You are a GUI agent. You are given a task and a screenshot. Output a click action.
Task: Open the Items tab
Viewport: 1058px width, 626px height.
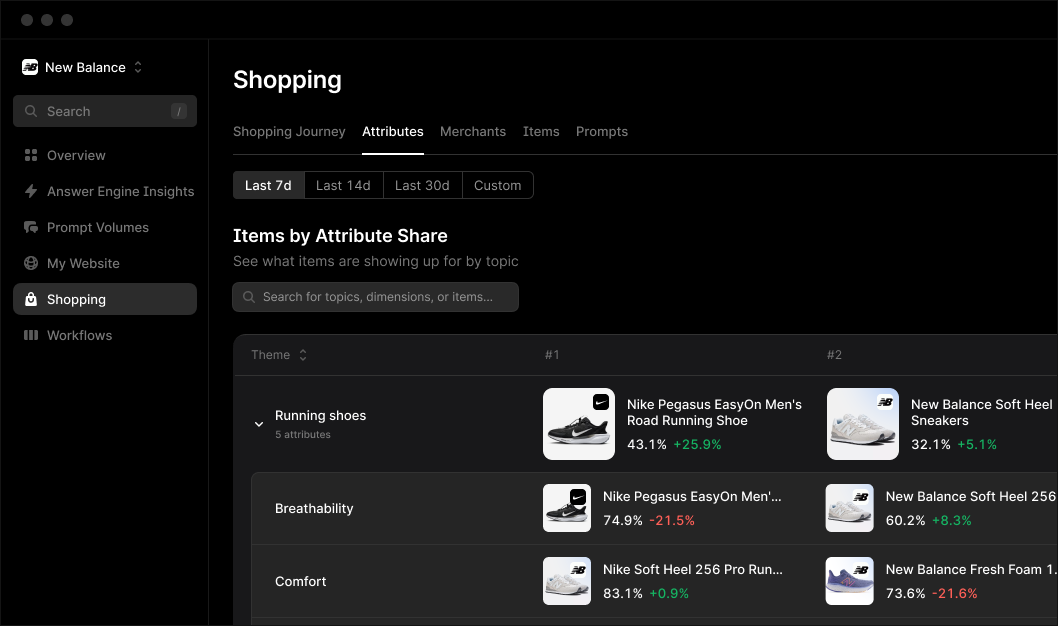(x=541, y=132)
